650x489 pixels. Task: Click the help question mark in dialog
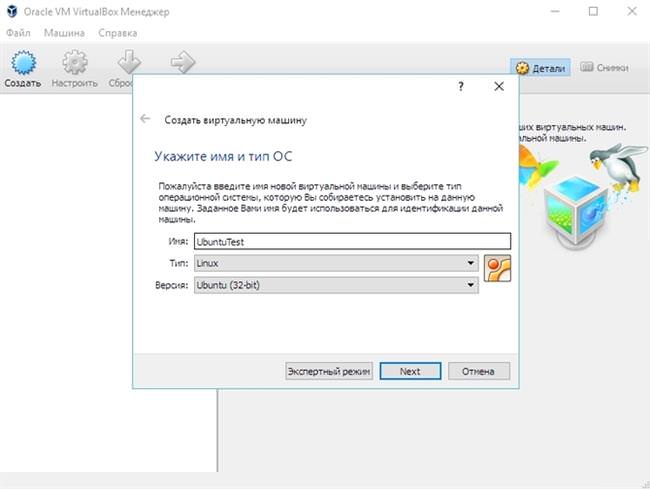pyautogui.click(x=461, y=86)
